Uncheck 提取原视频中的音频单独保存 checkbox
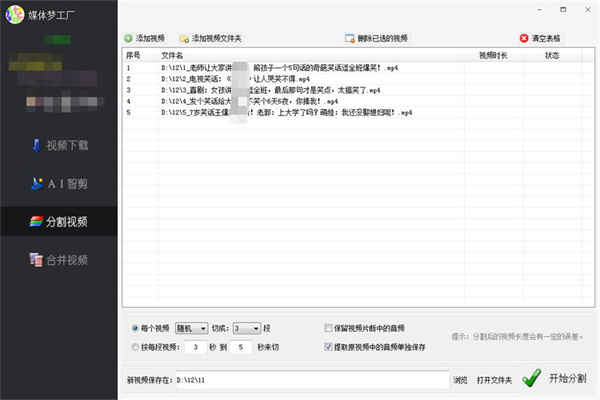The height and width of the screenshot is (400, 600). (x=328, y=347)
